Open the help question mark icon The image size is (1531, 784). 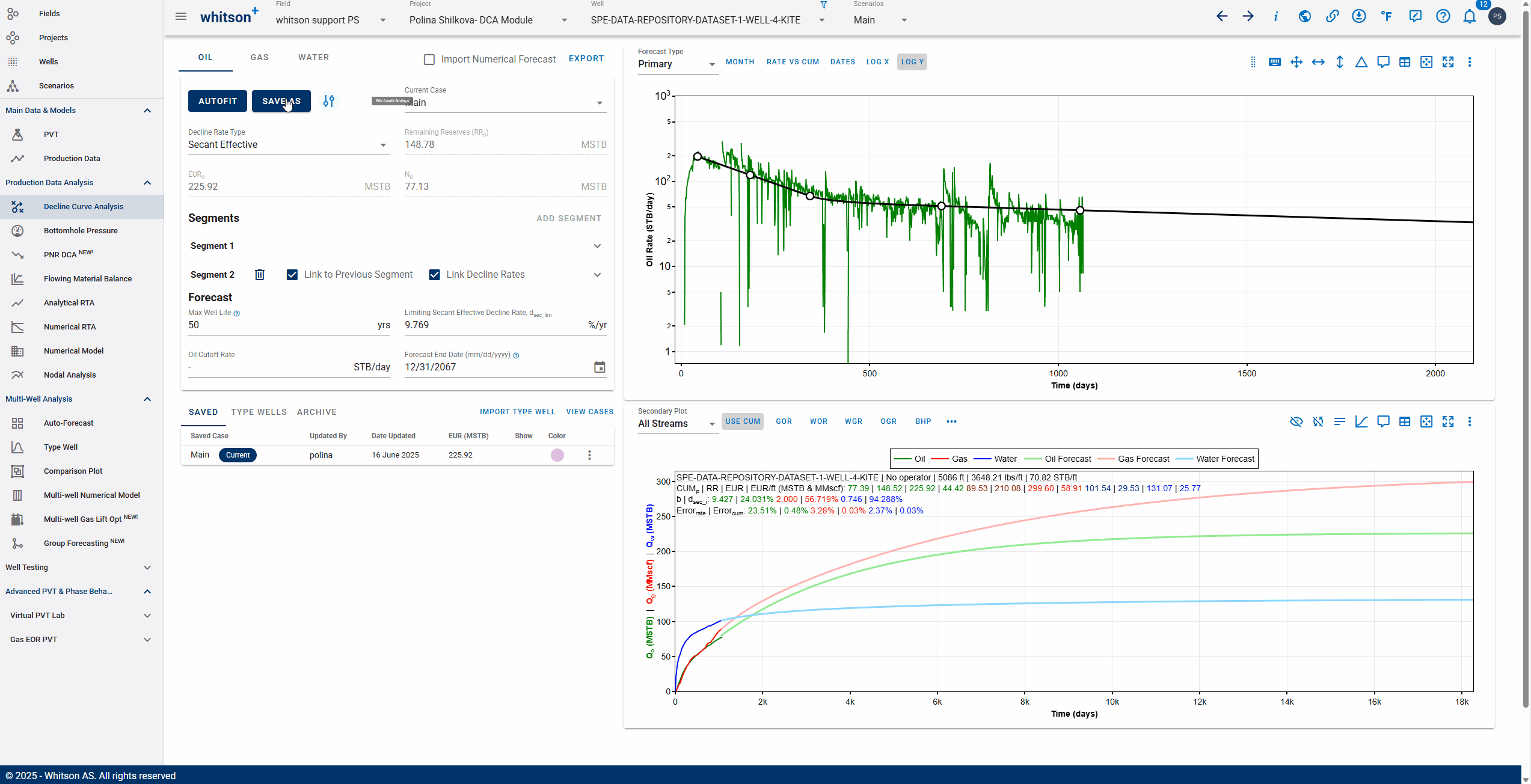coord(1443,16)
